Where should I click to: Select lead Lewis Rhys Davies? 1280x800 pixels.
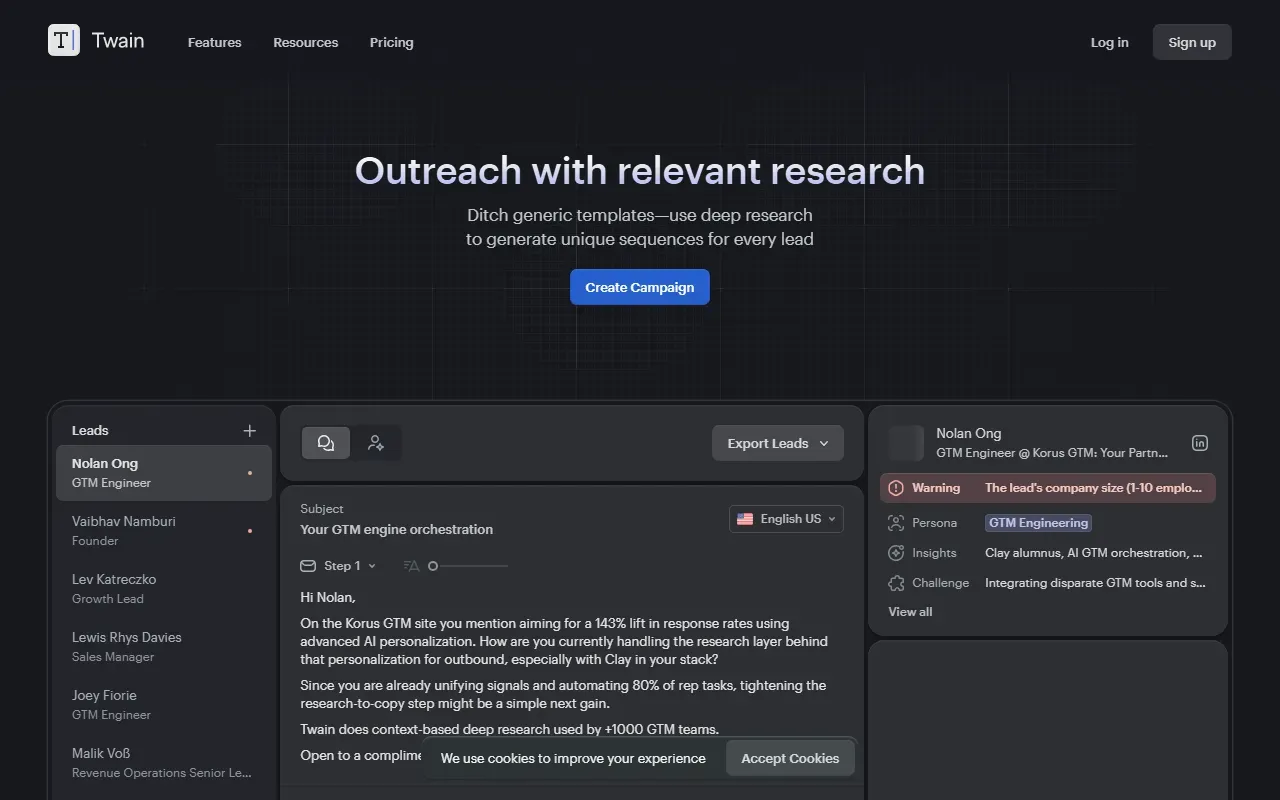pos(164,647)
